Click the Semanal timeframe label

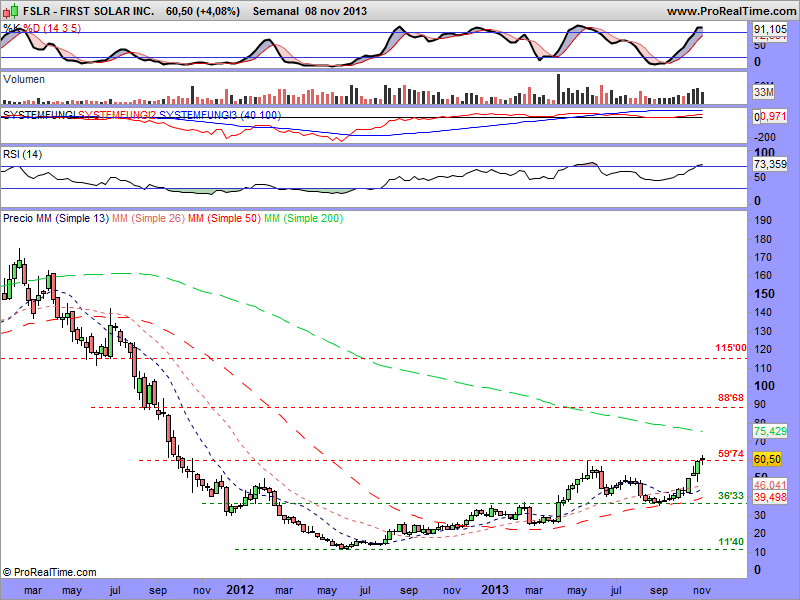[x=276, y=11]
